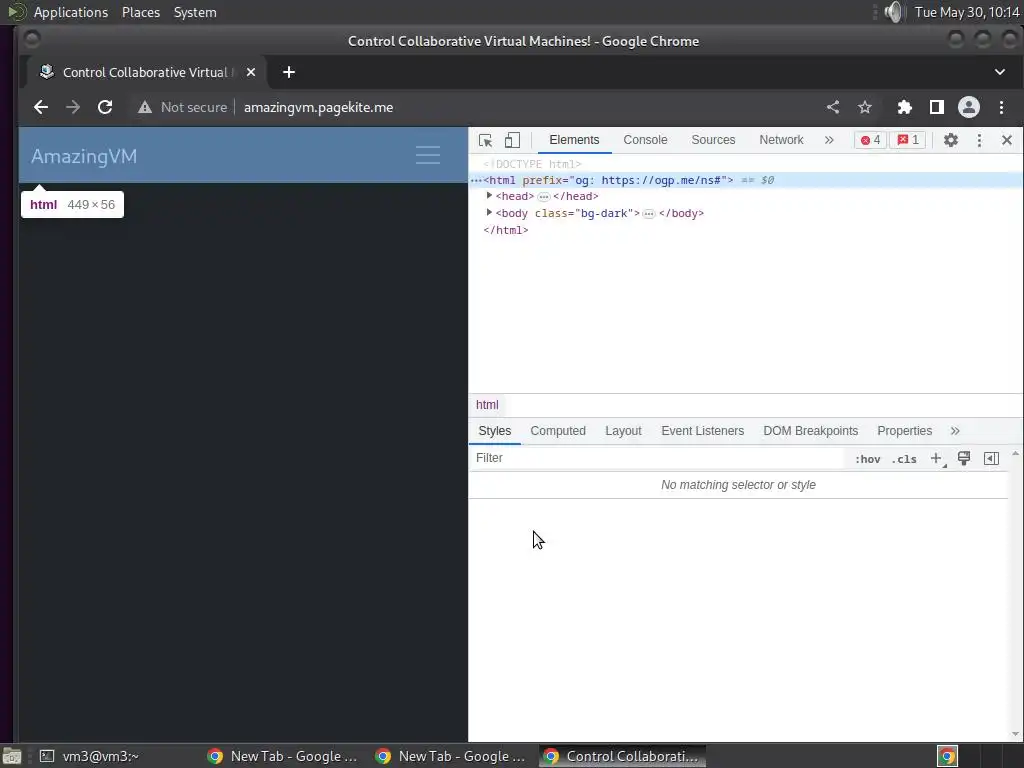Share this page via share icon
1024x768 pixels.
coord(833,107)
